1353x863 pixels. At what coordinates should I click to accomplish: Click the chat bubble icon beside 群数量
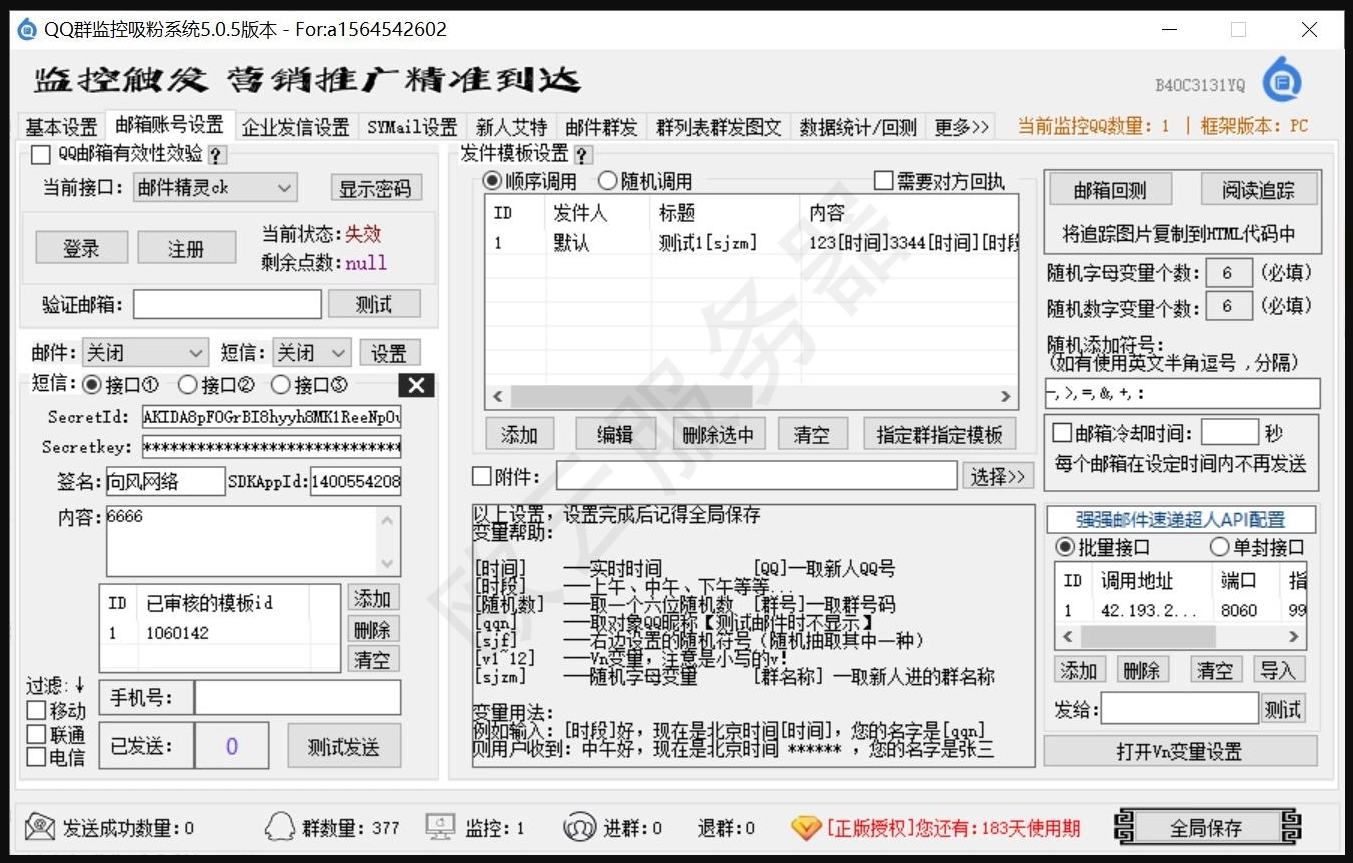coord(280,827)
